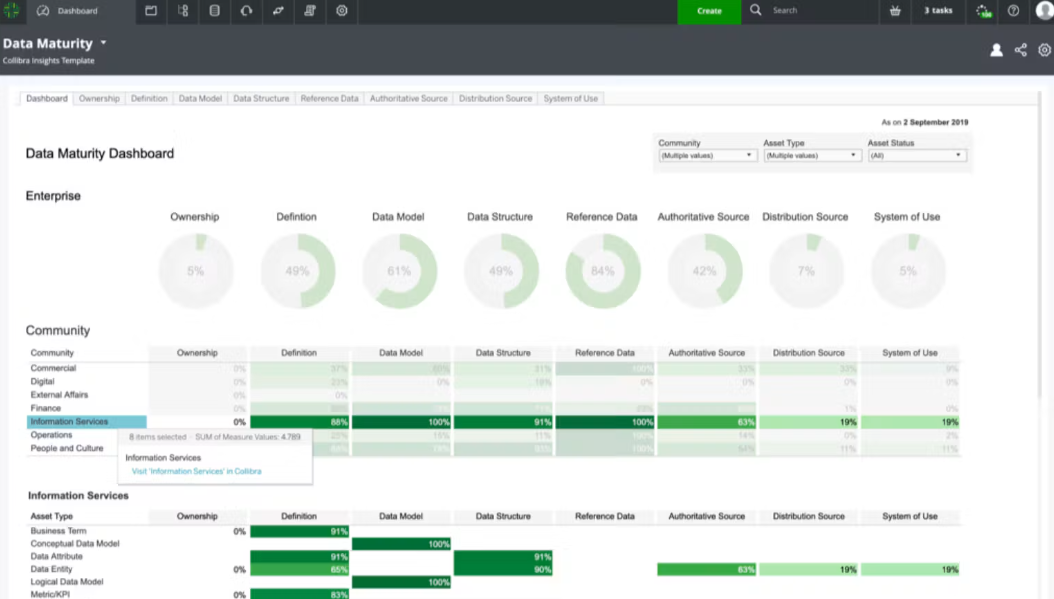Switch to the Data Model tab
This screenshot has height=599, width=1054.
[x=200, y=98]
